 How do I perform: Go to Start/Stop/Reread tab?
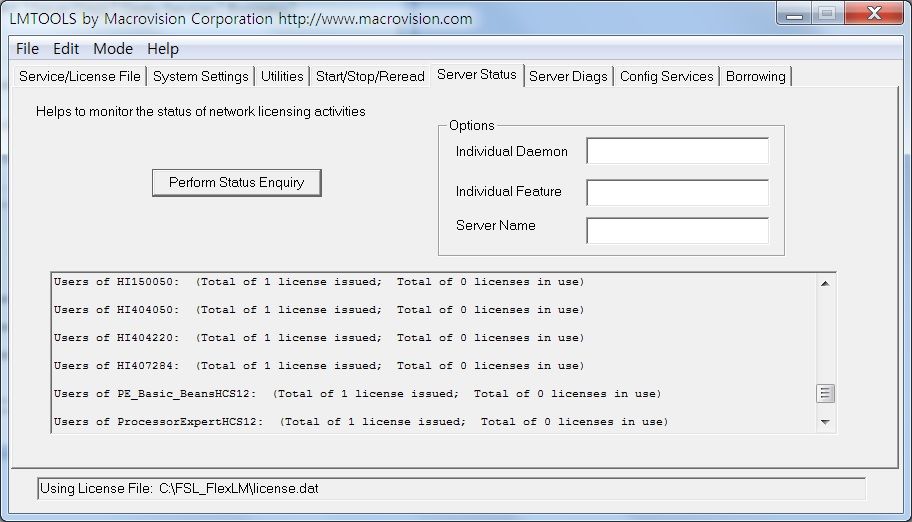click(x=370, y=76)
